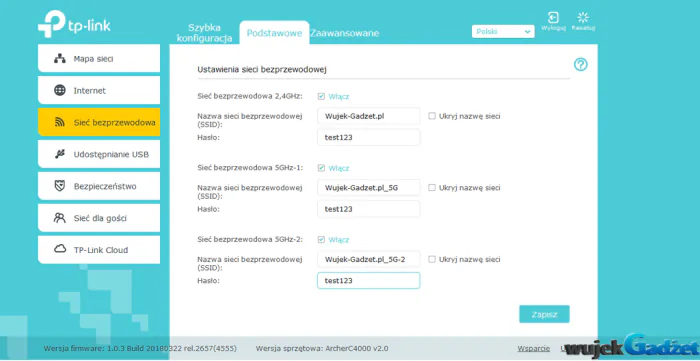
Task: Click the Włącz label for 5GHz-1 network
Action: point(339,168)
